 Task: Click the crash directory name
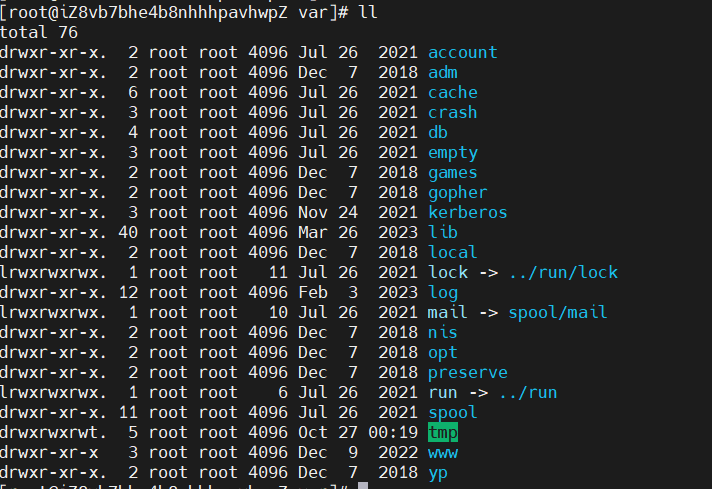pos(452,112)
